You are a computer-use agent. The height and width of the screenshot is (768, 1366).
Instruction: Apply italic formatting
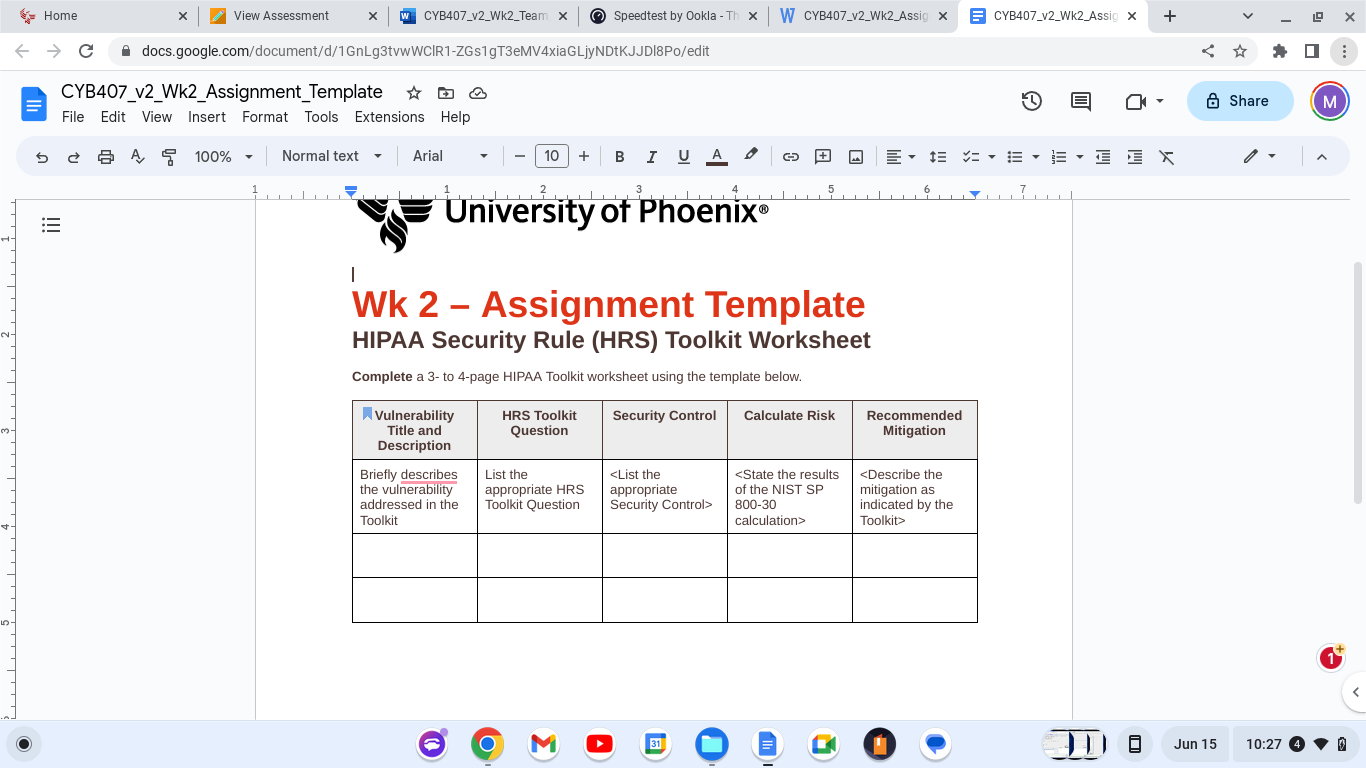click(651, 156)
